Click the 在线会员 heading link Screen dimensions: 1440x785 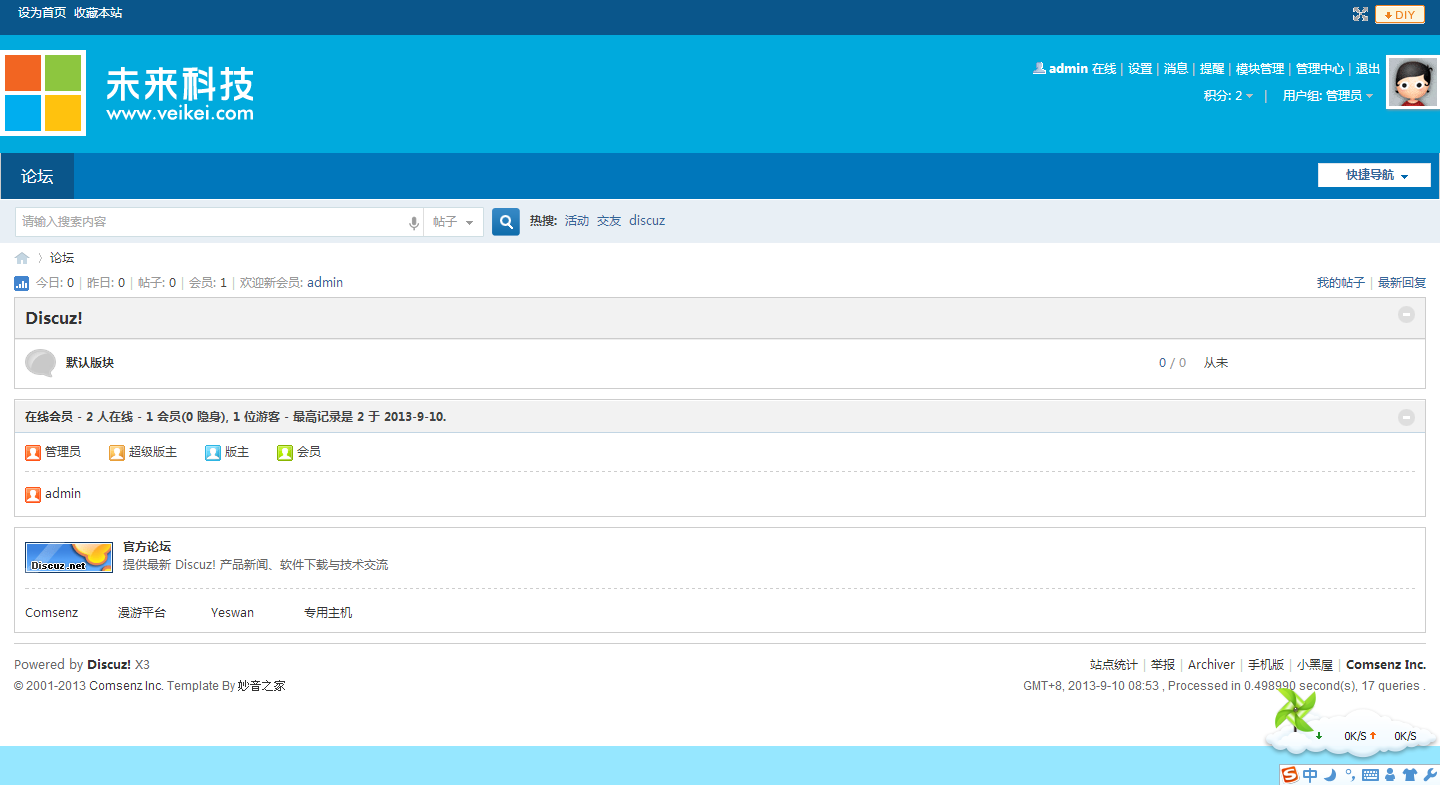(49, 417)
